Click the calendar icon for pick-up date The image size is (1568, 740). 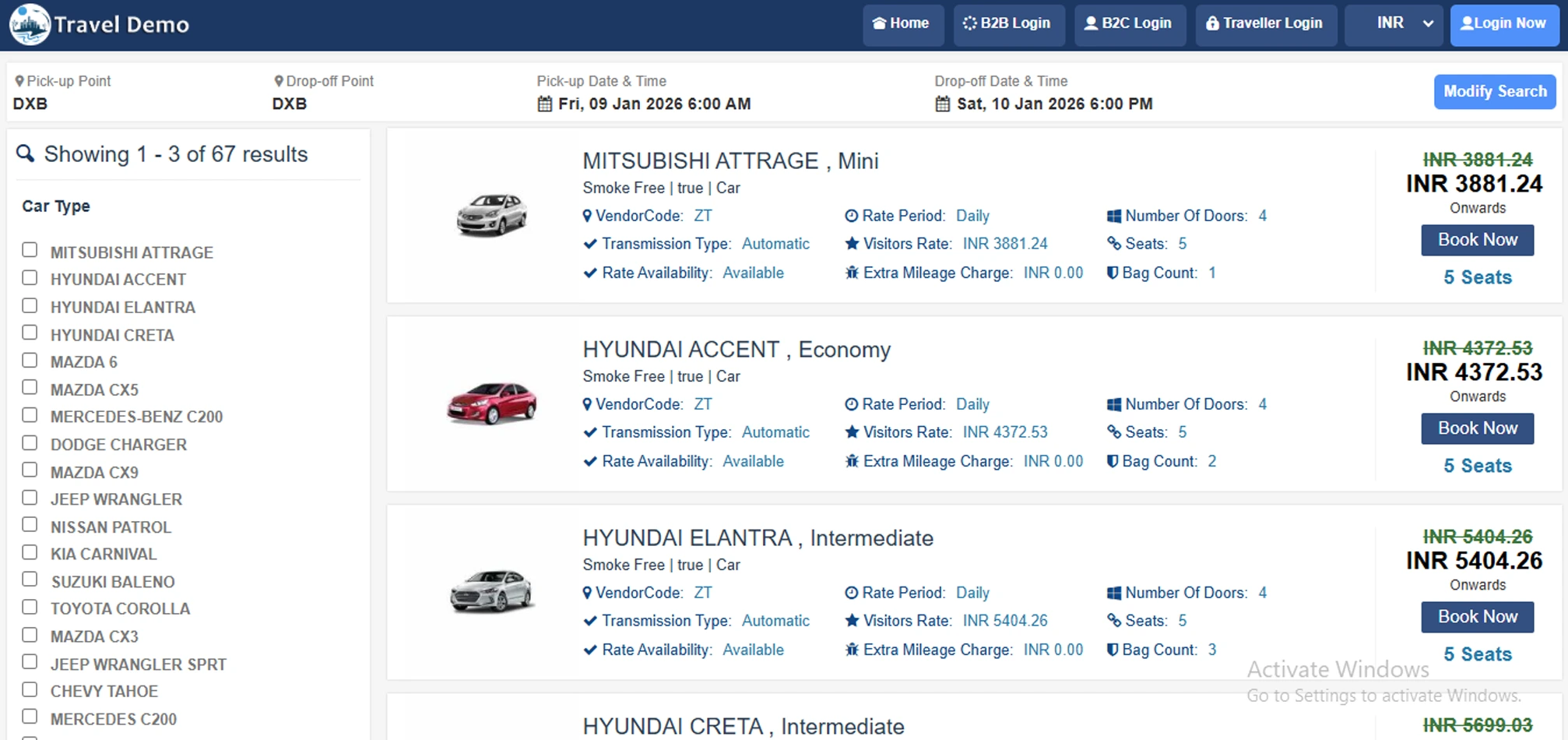coord(545,104)
